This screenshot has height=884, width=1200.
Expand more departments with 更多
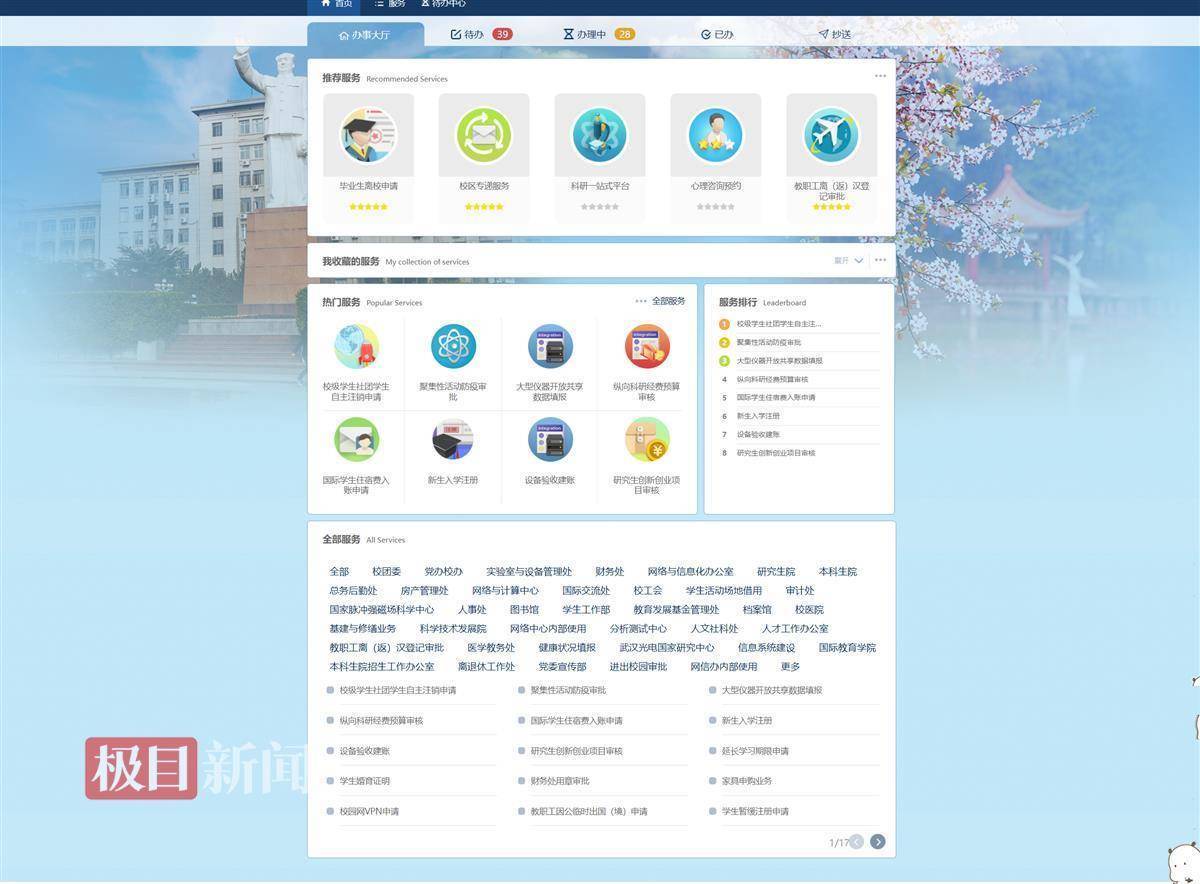tap(790, 667)
